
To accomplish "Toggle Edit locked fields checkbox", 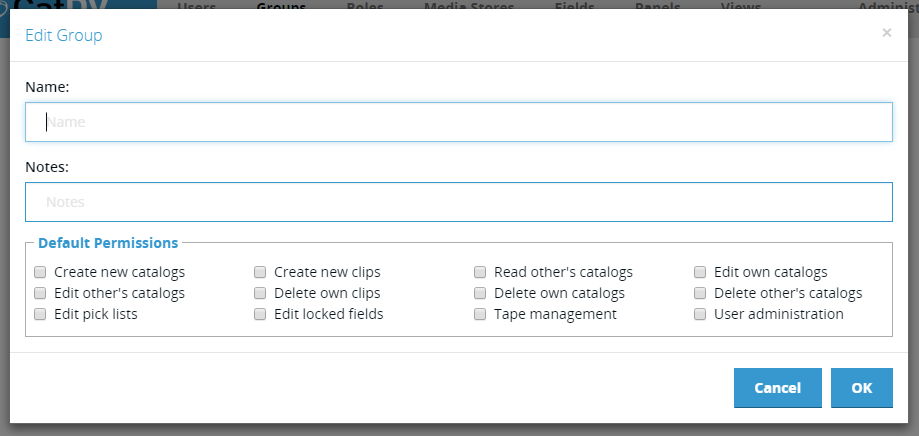I will click(260, 314).
